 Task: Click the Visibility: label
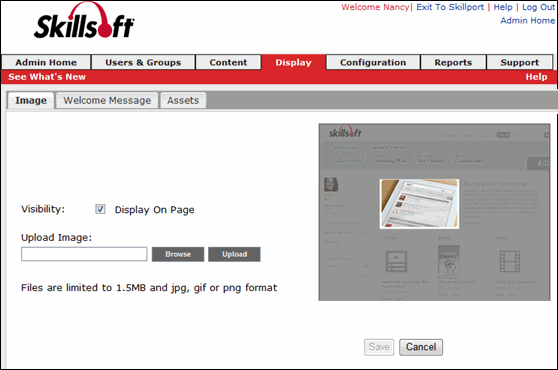tap(43, 209)
